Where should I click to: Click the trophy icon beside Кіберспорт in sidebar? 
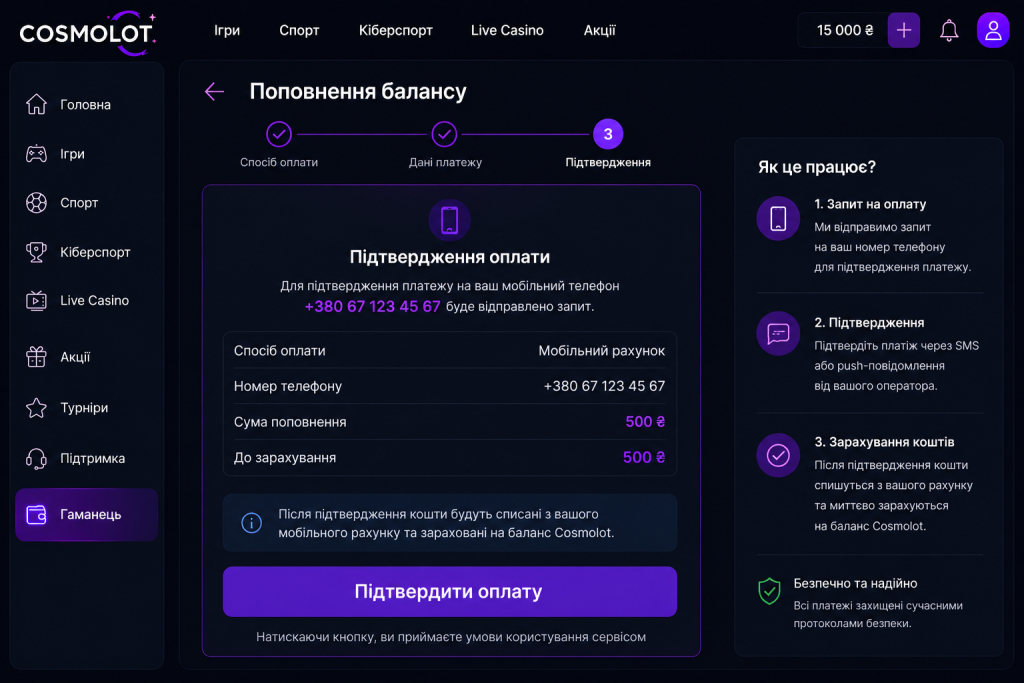click(x=37, y=252)
